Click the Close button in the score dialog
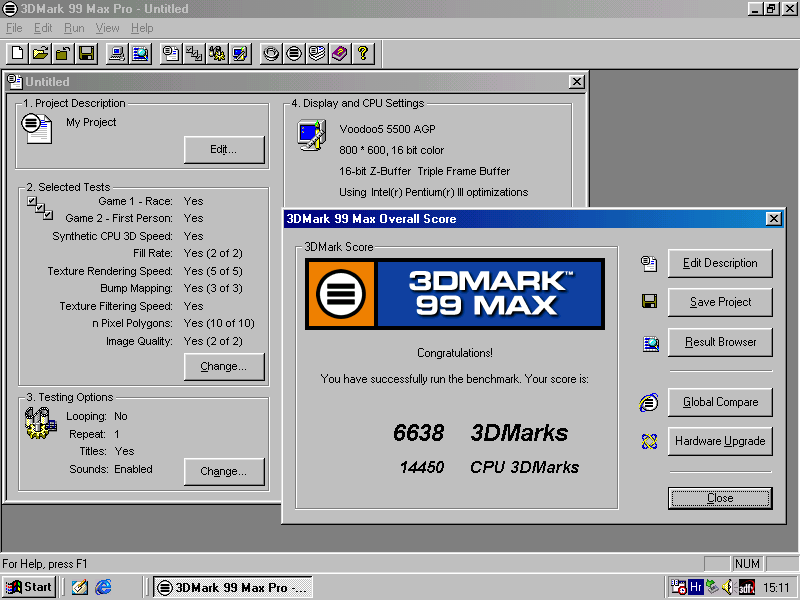The height and width of the screenshot is (600, 800). [x=720, y=498]
